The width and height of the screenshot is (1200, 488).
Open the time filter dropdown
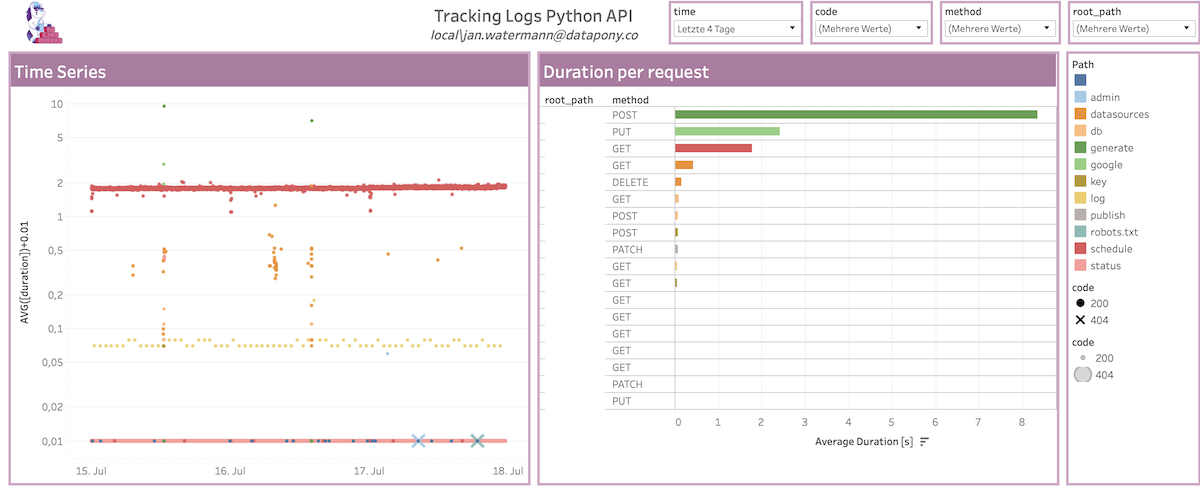[737, 29]
